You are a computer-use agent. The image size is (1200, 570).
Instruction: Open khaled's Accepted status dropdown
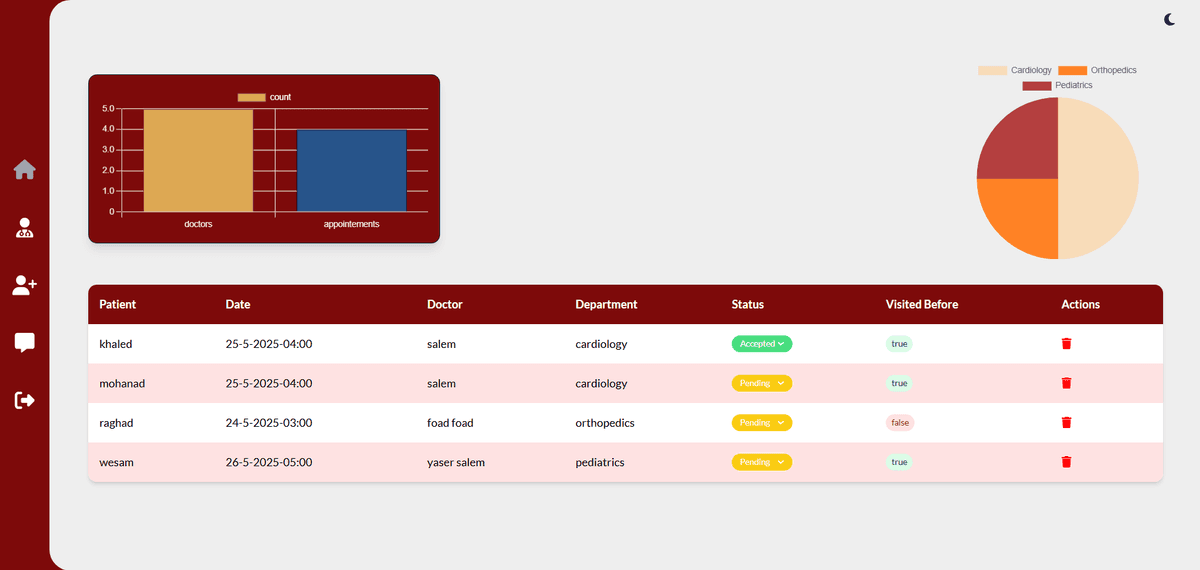[x=761, y=344]
